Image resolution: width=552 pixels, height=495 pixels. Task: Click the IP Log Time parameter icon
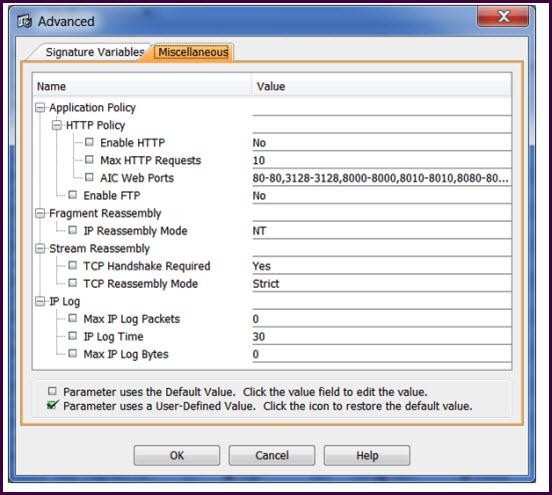tap(73, 336)
